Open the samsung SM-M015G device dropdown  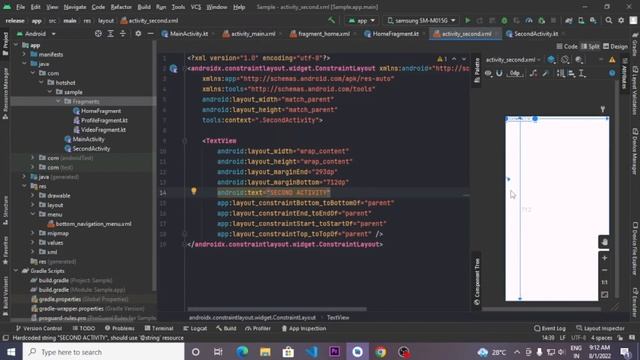(x=421, y=20)
